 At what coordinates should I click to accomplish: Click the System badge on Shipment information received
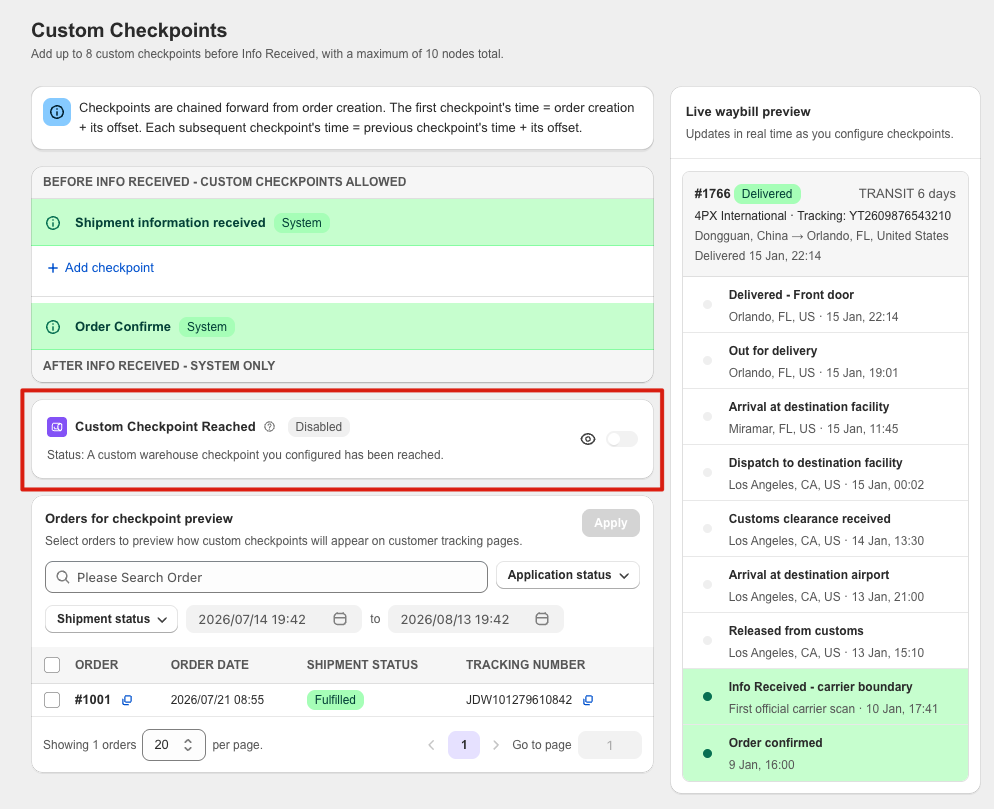(302, 223)
